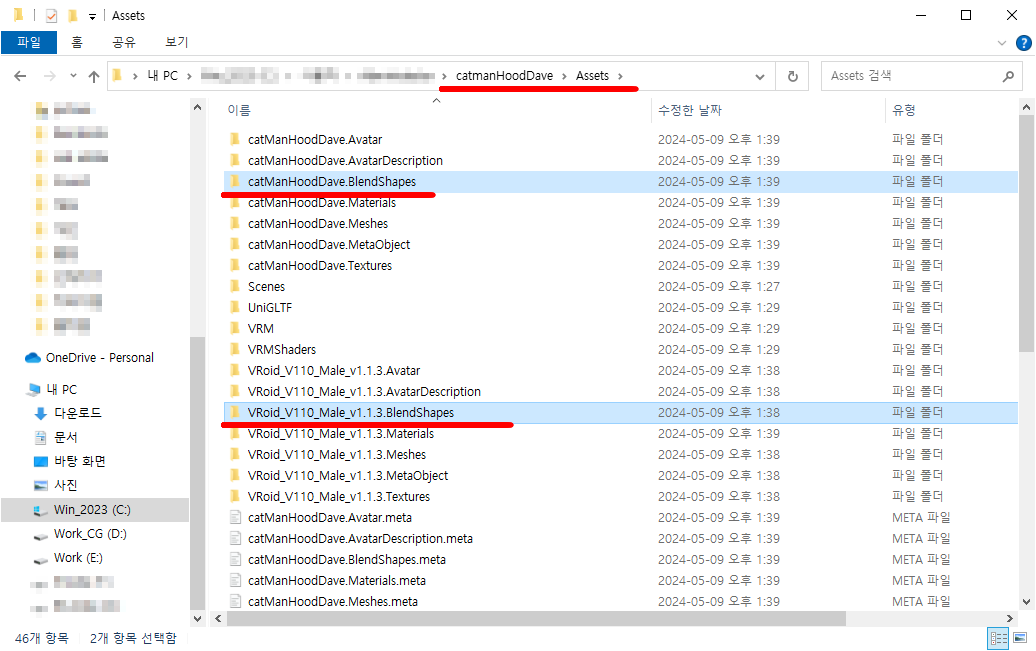
Task: Expand the ribbon with the chevron
Action: tap(1002, 43)
